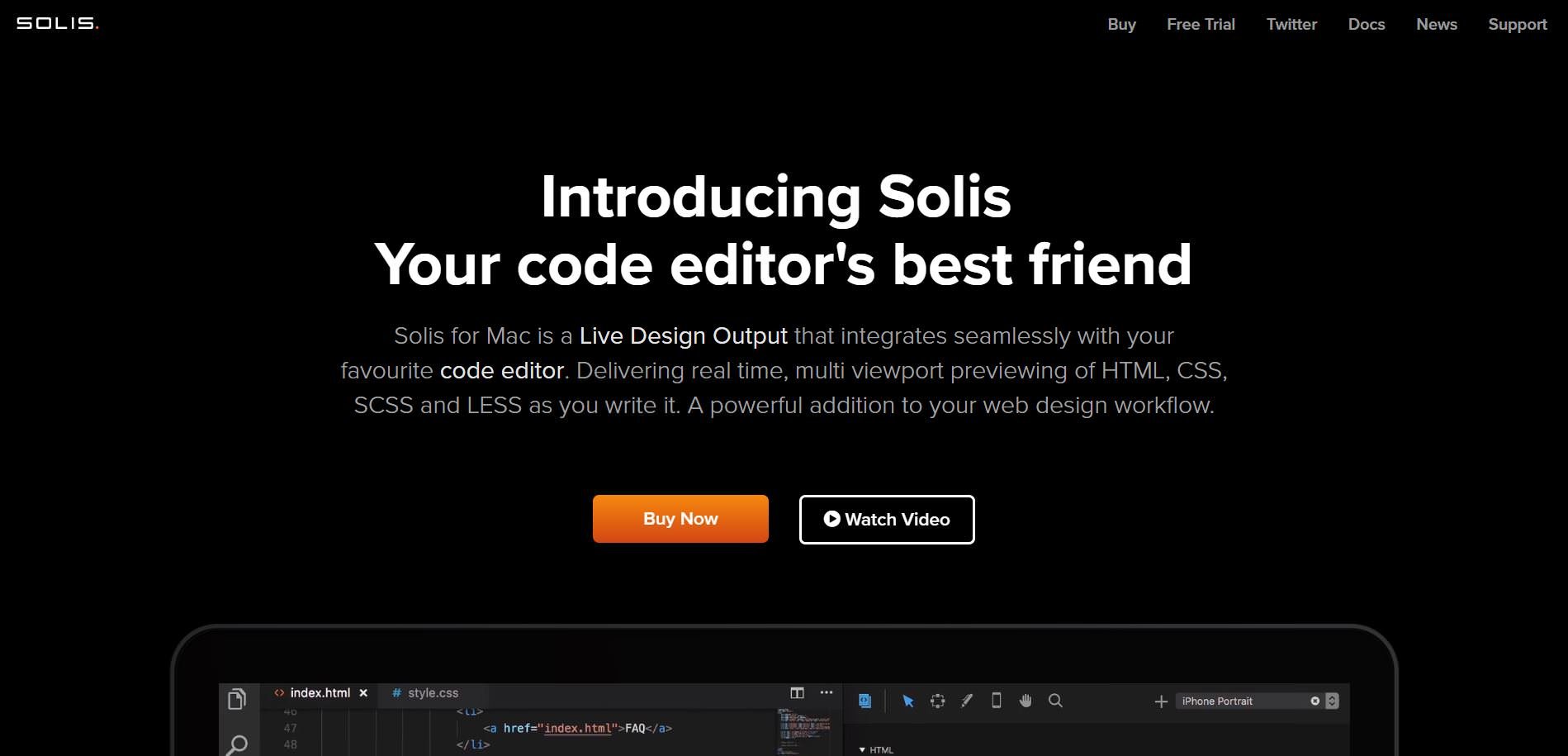Click the 'Live Design Output' highlighted text
Viewport: 1568px width, 756px height.
pos(684,335)
